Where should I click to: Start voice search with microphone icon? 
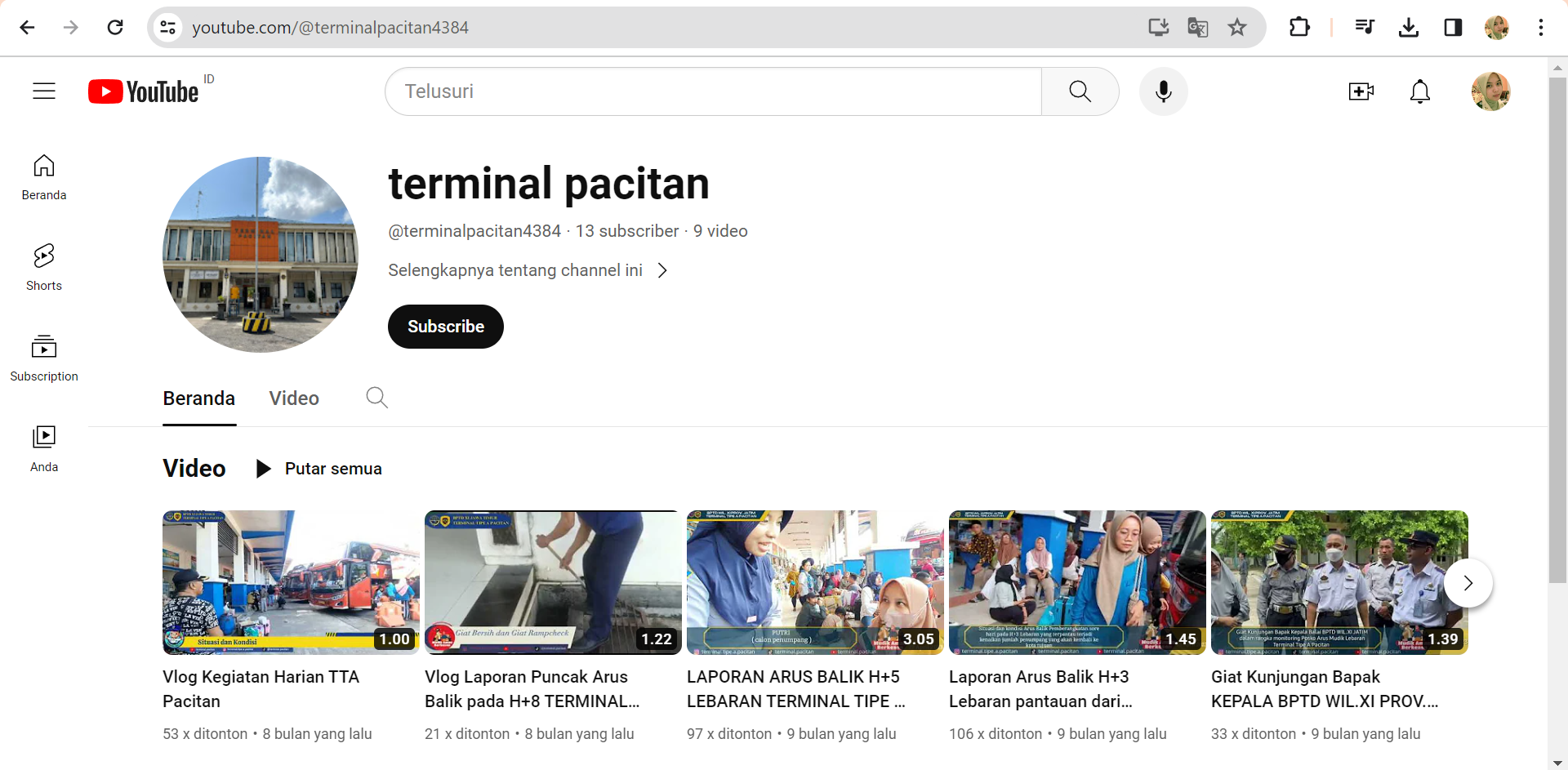point(1163,91)
